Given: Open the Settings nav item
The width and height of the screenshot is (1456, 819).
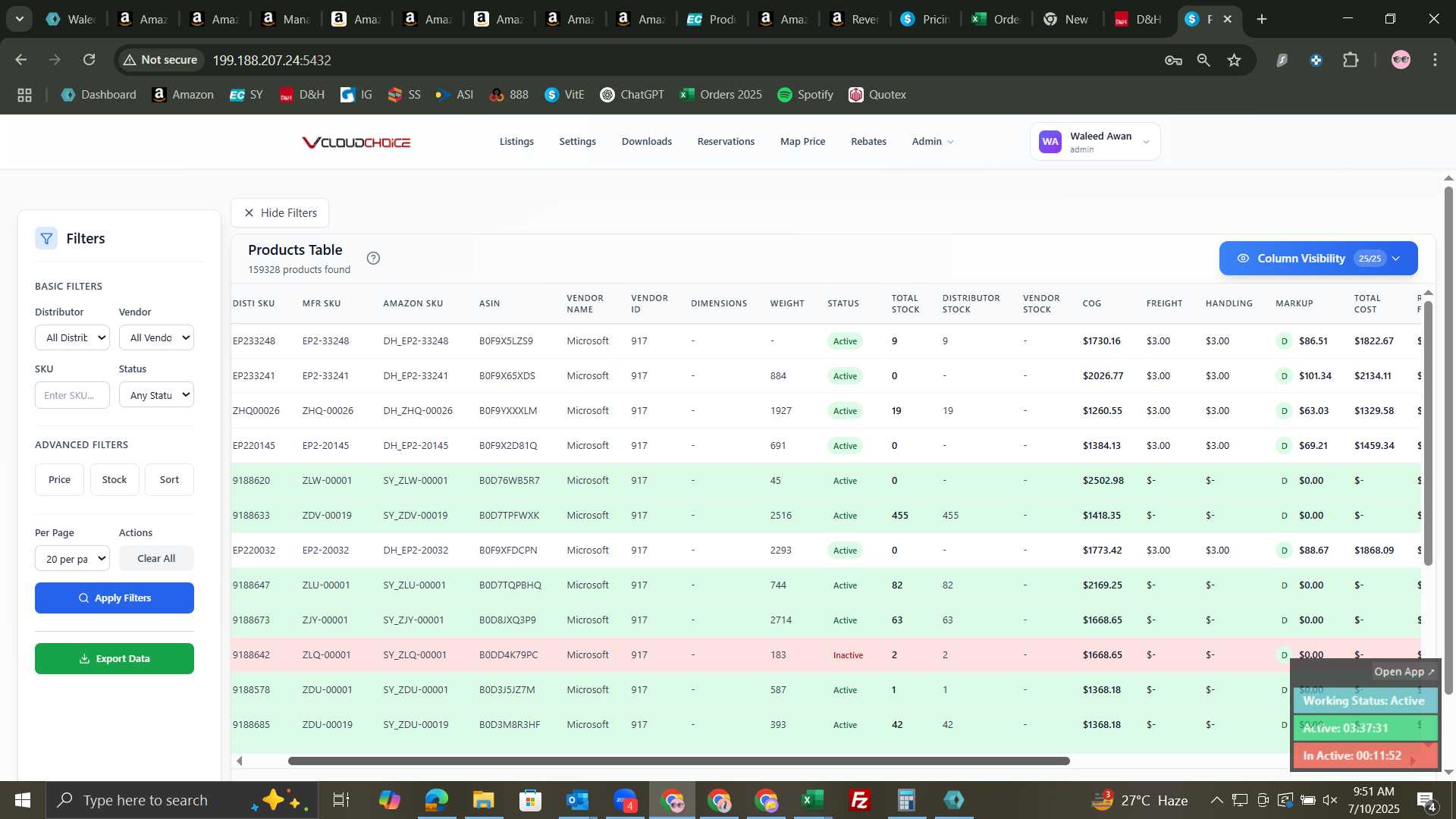Looking at the screenshot, I should coord(577,142).
